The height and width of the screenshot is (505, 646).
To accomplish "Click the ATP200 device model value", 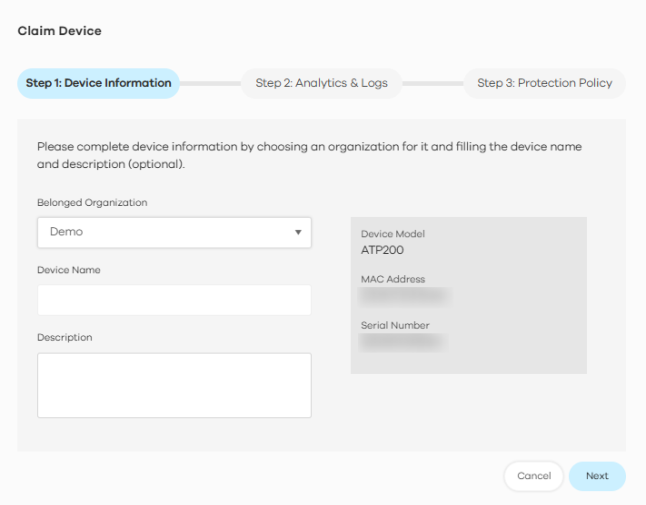I will 382,250.
